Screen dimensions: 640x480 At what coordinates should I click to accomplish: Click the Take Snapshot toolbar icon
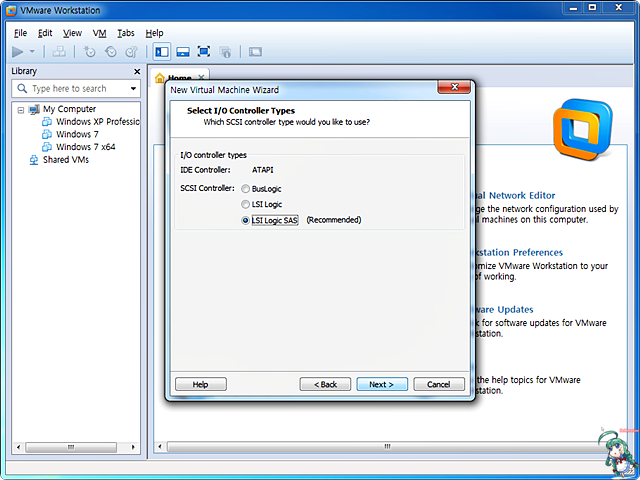pyautogui.click(x=89, y=52)
